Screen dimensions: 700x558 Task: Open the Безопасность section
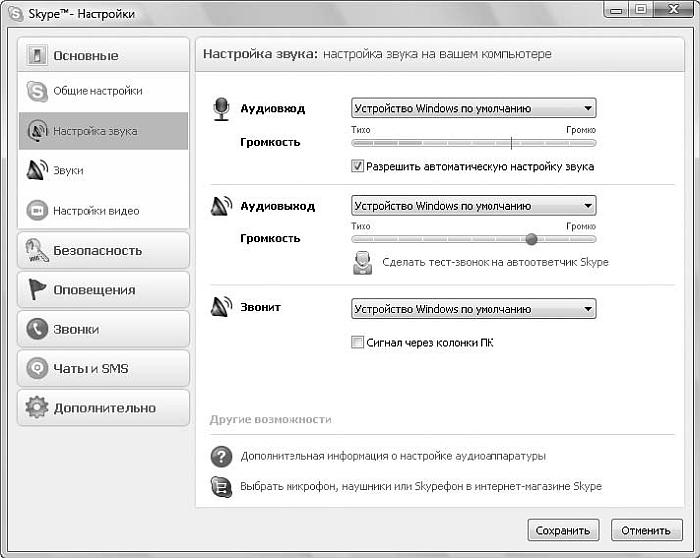point(103,251)
